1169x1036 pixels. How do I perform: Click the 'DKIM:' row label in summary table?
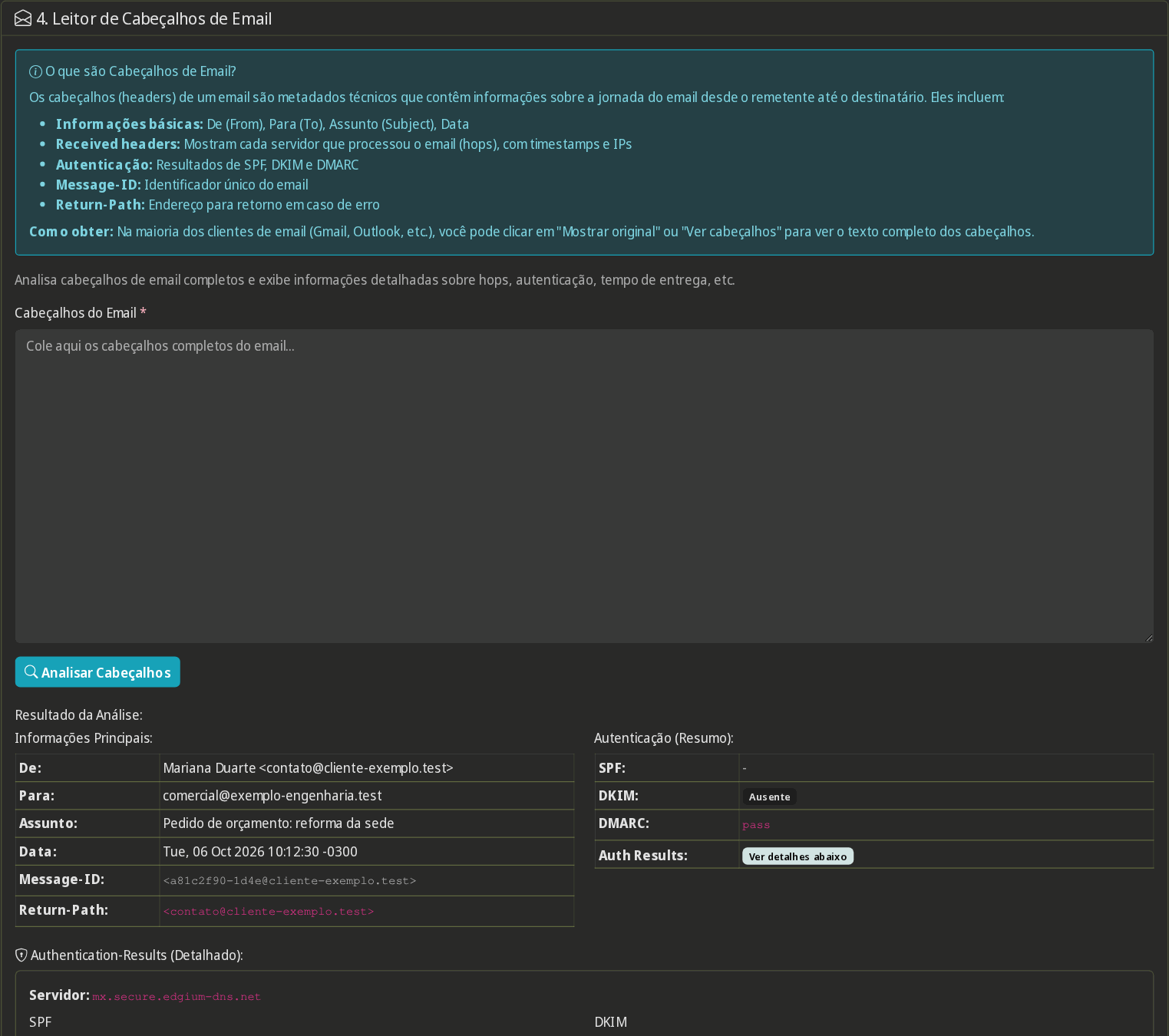pyautogui.click(x=619, y=796)
